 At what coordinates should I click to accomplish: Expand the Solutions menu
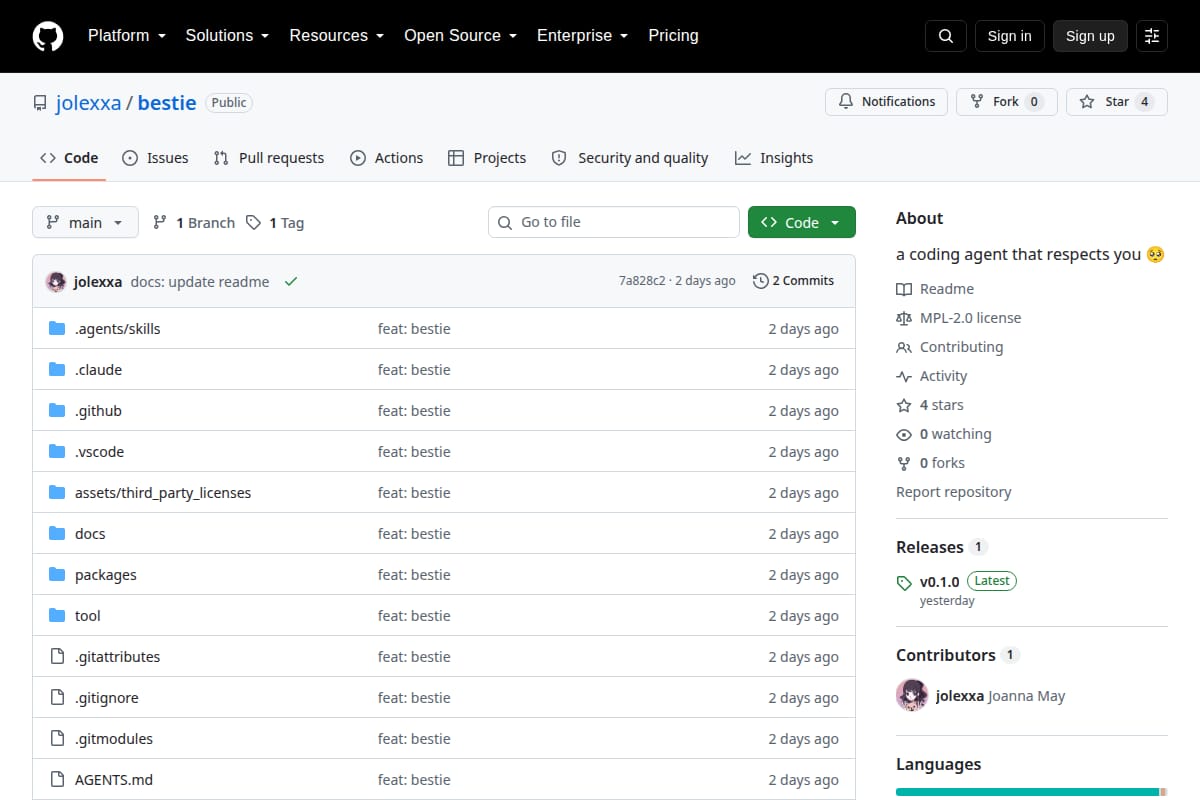pos(227,36)
